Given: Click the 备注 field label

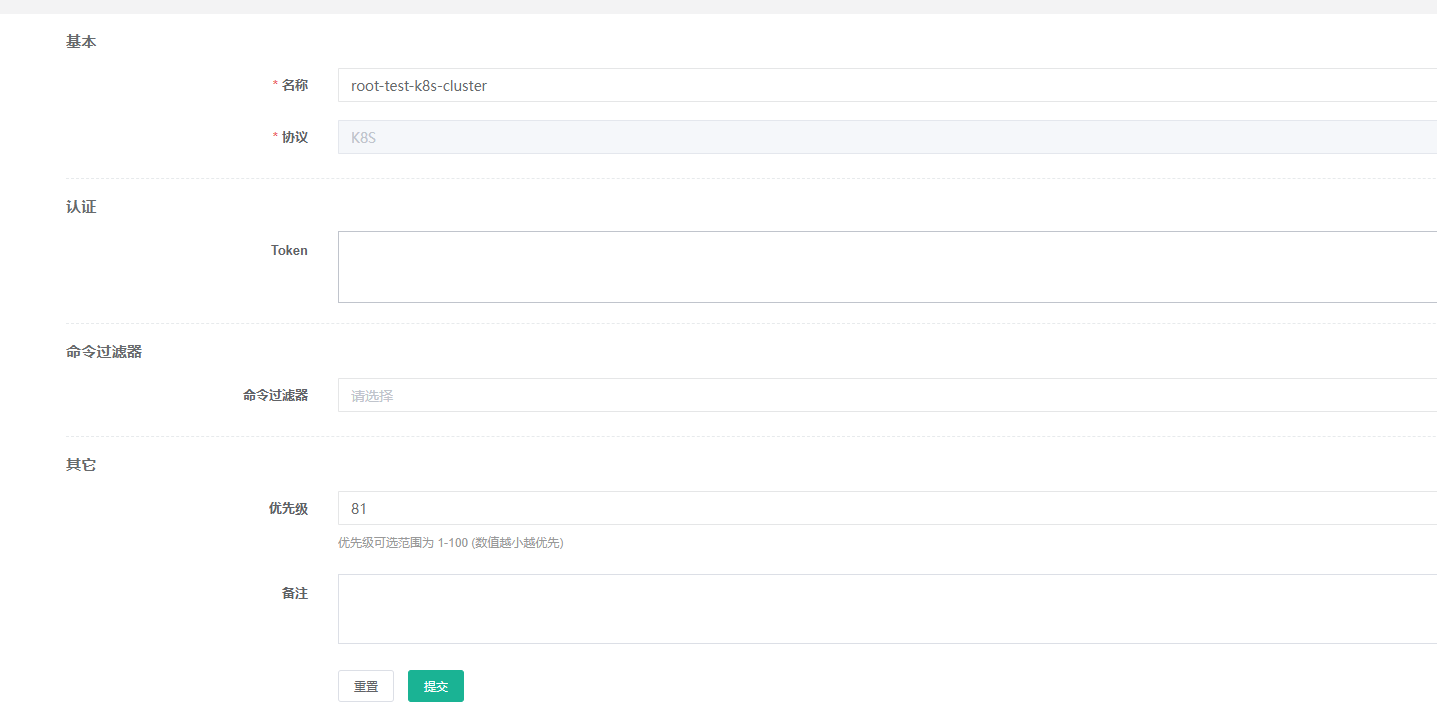Looking at the screenshot, I should tap(295, 593).
